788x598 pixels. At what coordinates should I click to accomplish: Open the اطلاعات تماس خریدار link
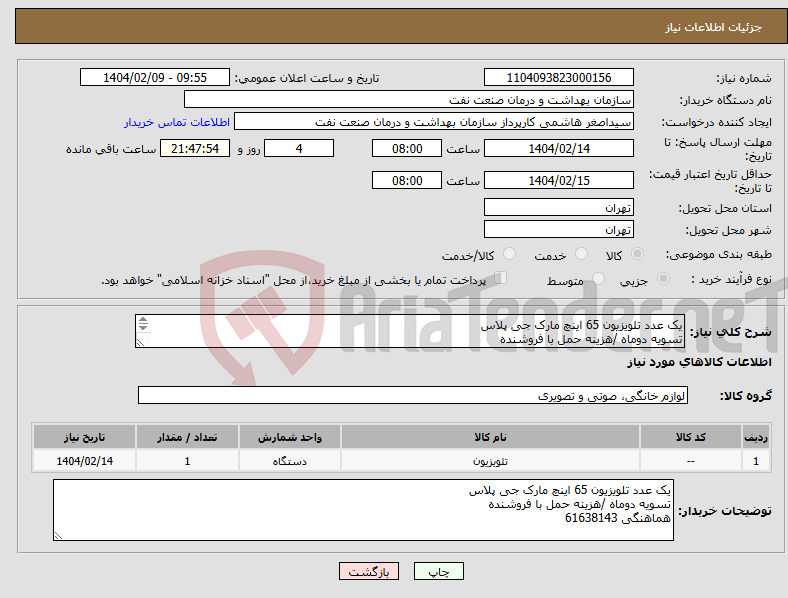pyautogui.click(x=177, y=122)
